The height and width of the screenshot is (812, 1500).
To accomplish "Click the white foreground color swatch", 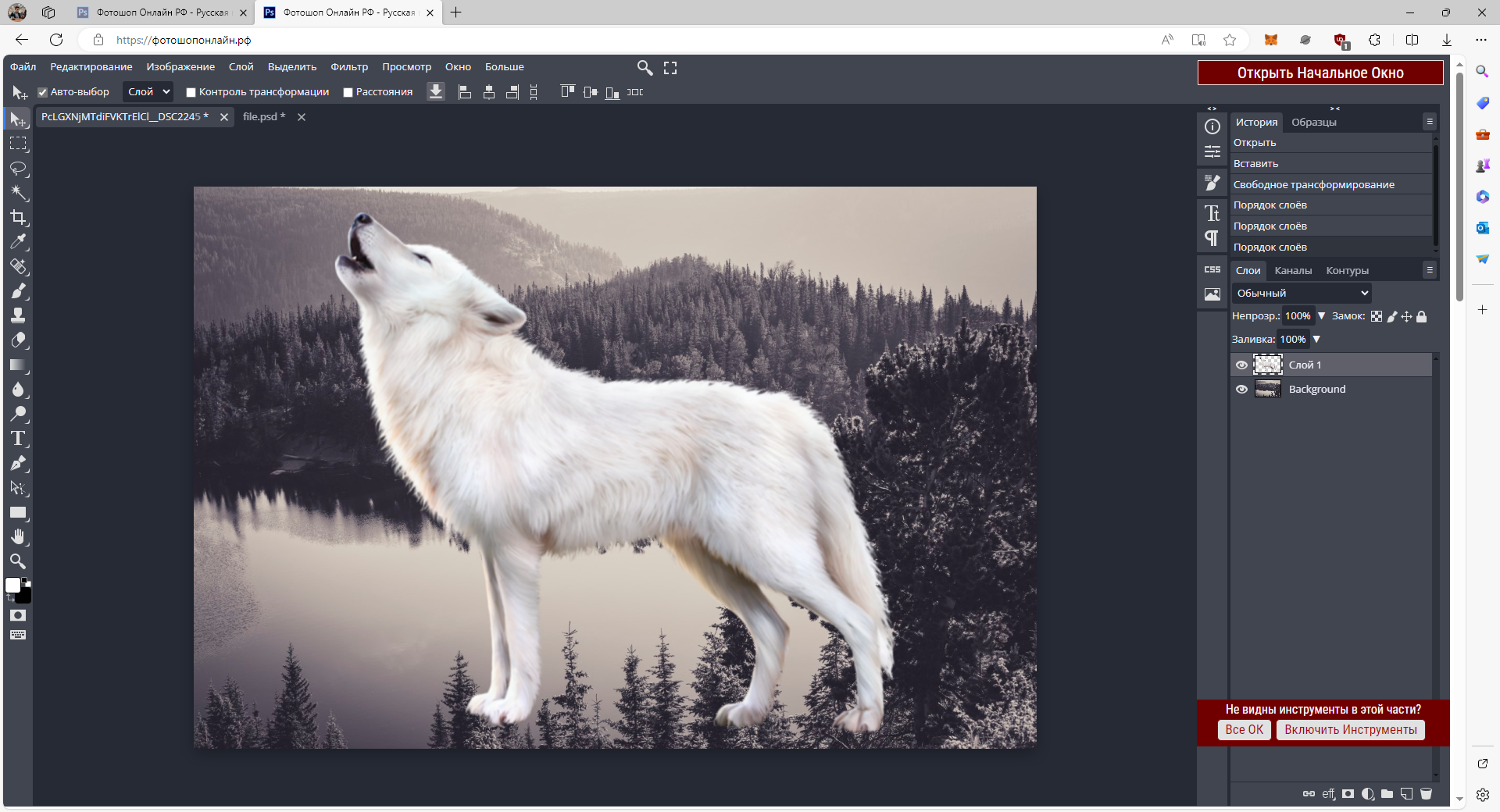I will 12,586.
